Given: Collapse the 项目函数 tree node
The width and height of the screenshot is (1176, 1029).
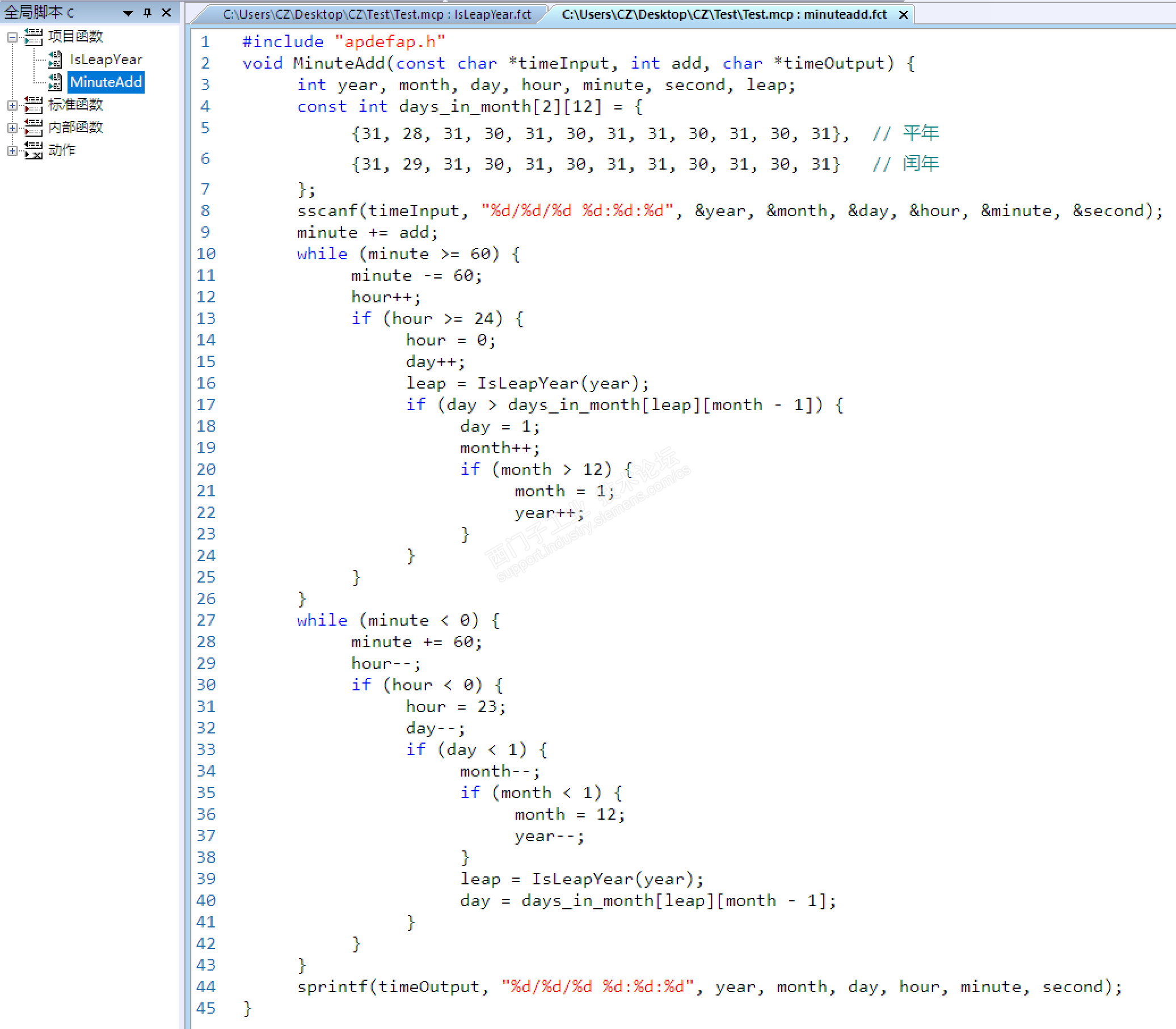Looking at the screenshot, I should [12, 37].
